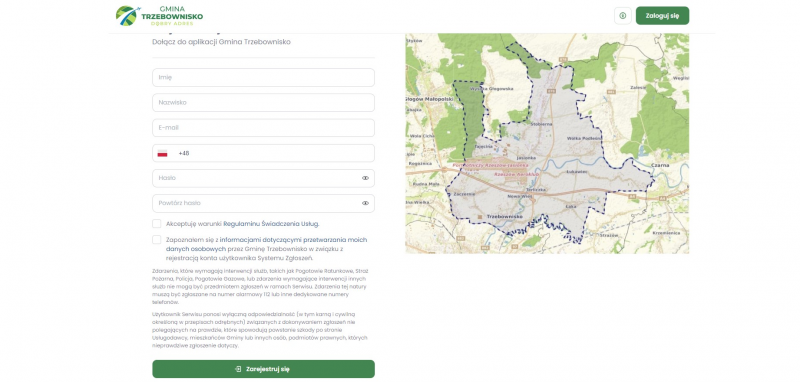Focus the Nazwisko input field
The width and height of the screenshot is (800, 382).
click(x=263, y=103)
